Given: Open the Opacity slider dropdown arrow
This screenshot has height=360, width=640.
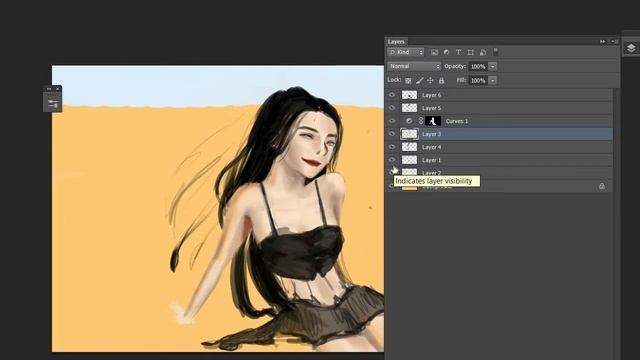Looking at the screenshot, I should tap(493, 67).
